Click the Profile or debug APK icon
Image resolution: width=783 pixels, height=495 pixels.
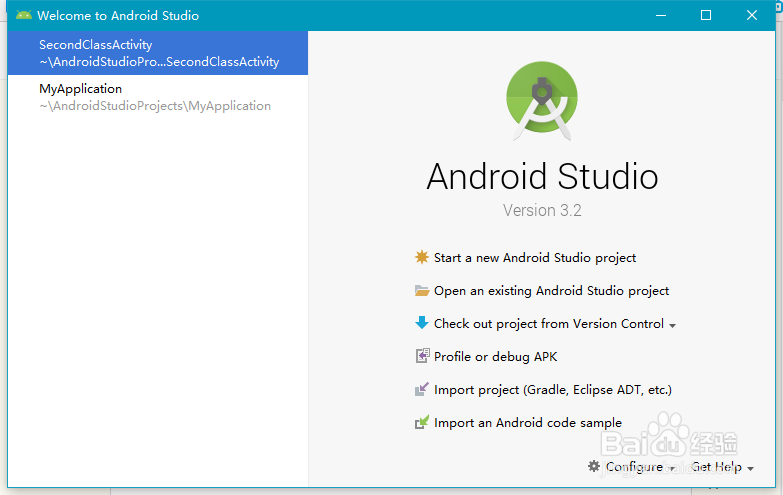[422, 356]
